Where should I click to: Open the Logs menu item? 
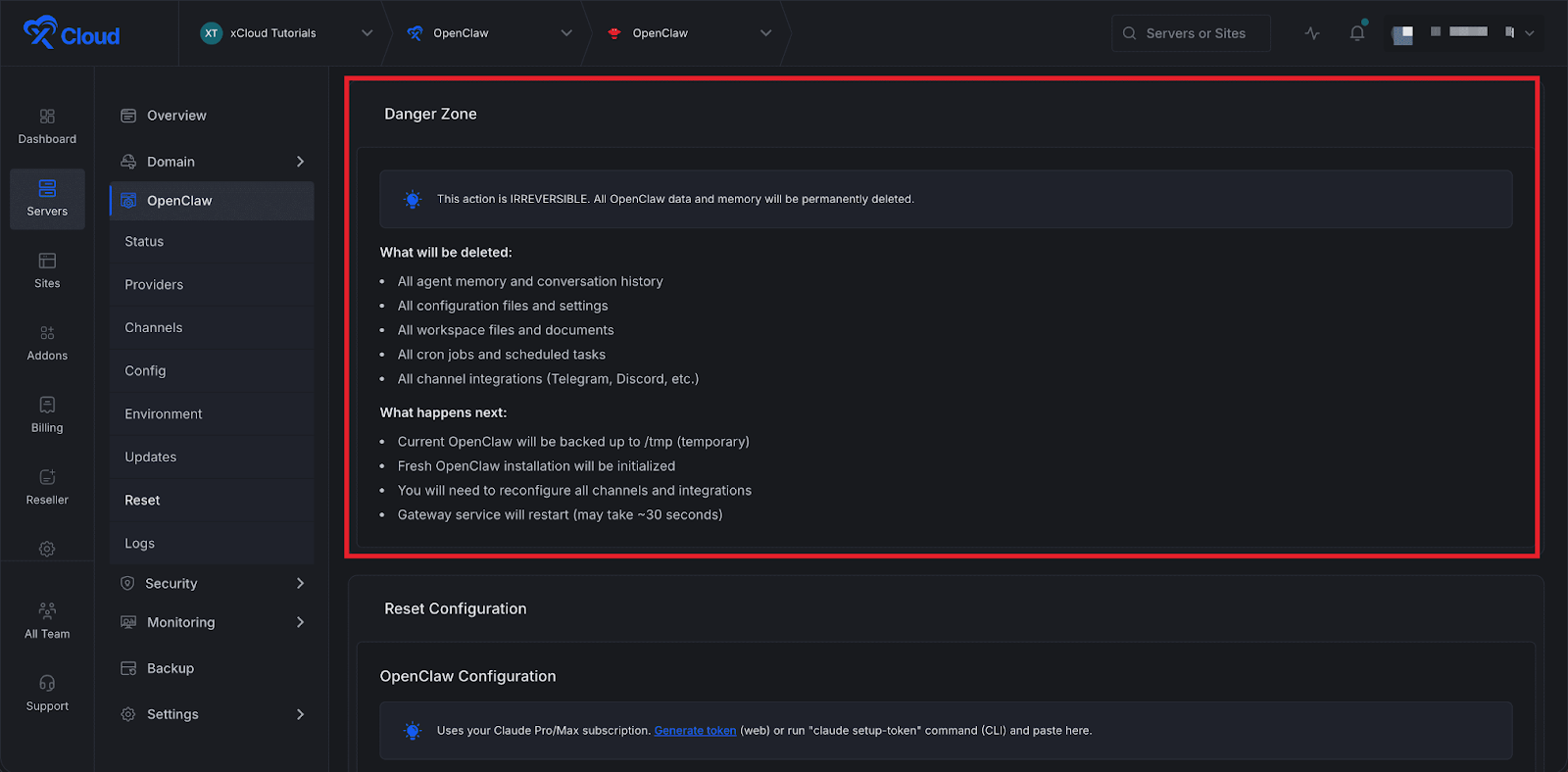pyautogui.click(x=139, y=544)
